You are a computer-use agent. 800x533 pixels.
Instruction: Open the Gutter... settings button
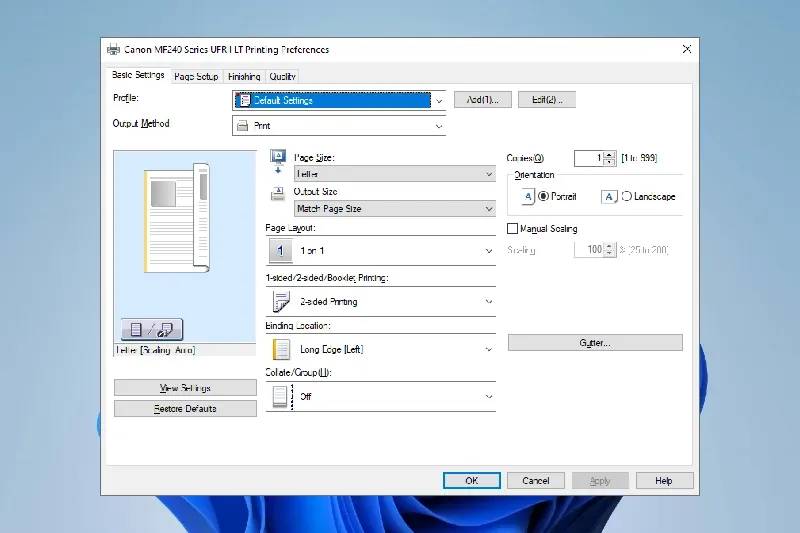(x=595, y=343)
